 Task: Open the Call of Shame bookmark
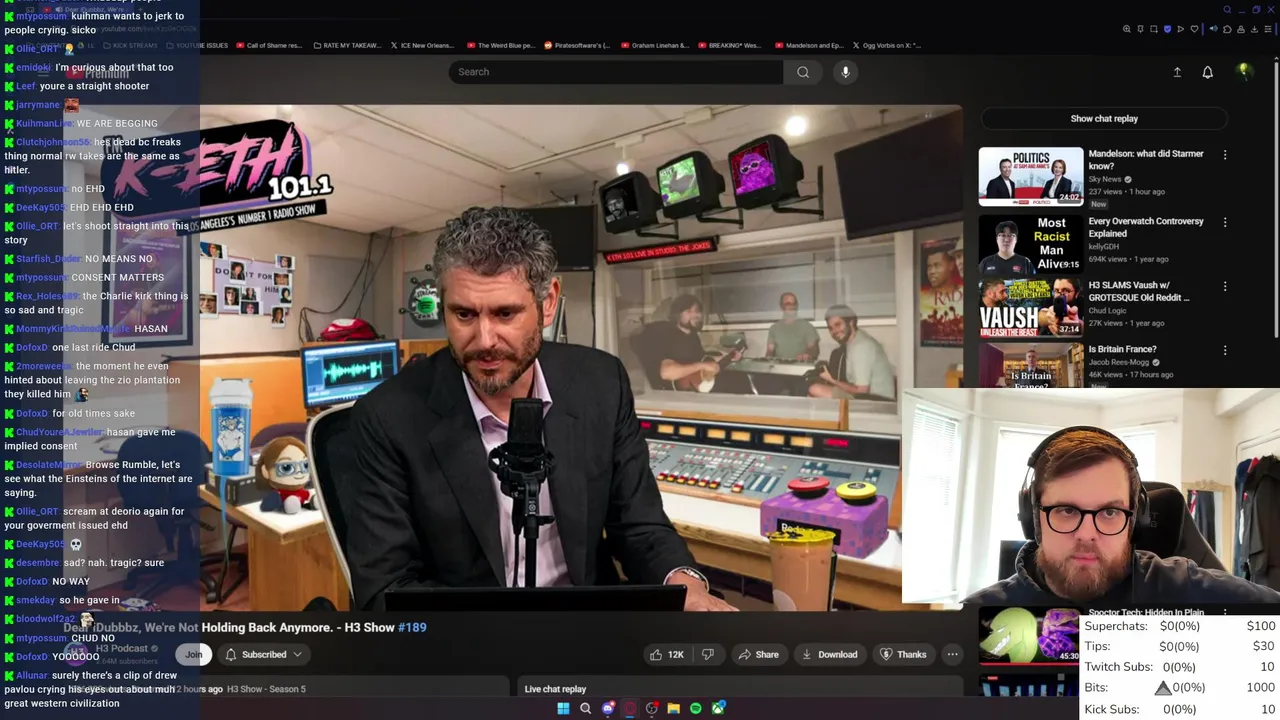[269, 45]
